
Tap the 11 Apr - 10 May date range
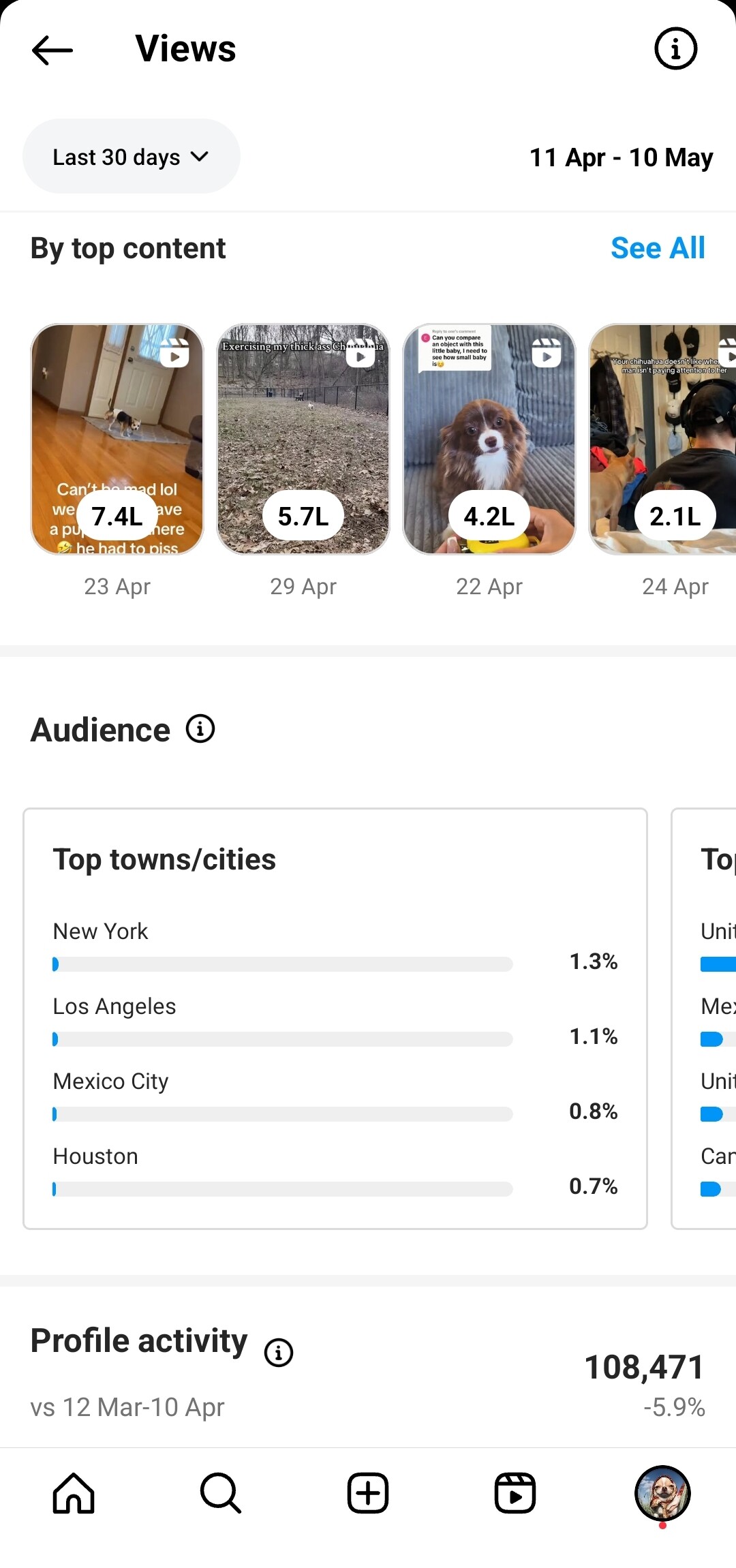click(x=622, y=157)
